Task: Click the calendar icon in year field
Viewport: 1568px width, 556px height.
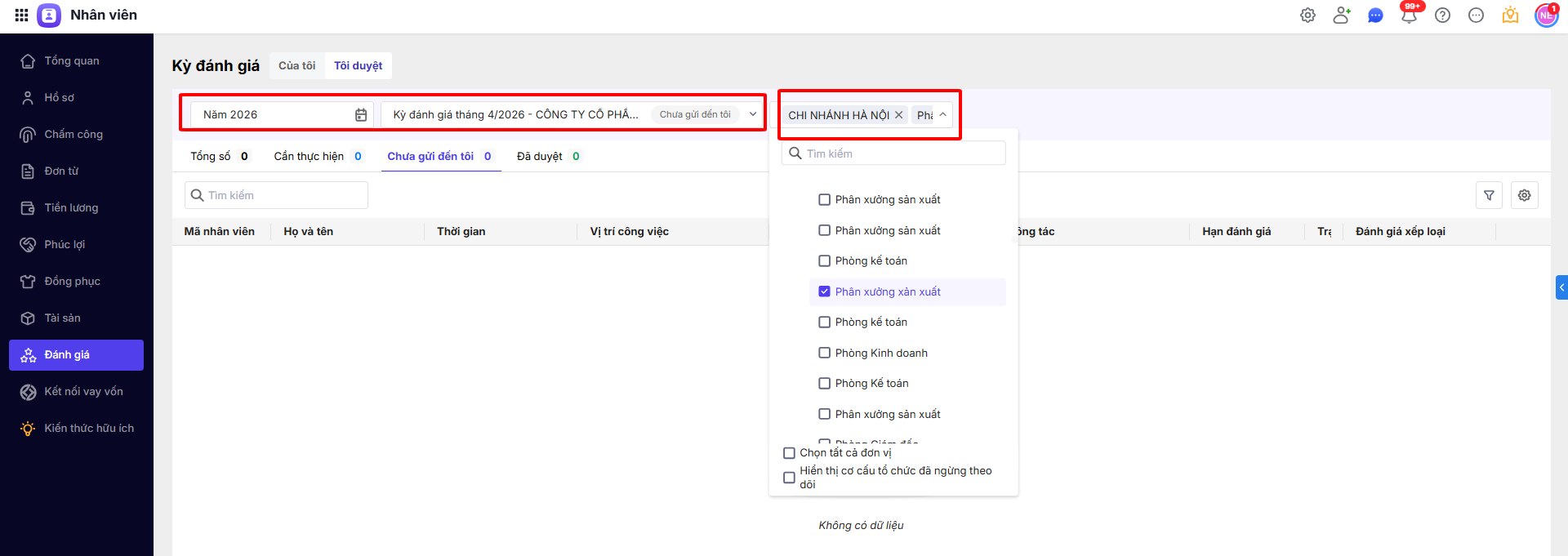Action: click(361, 115)
